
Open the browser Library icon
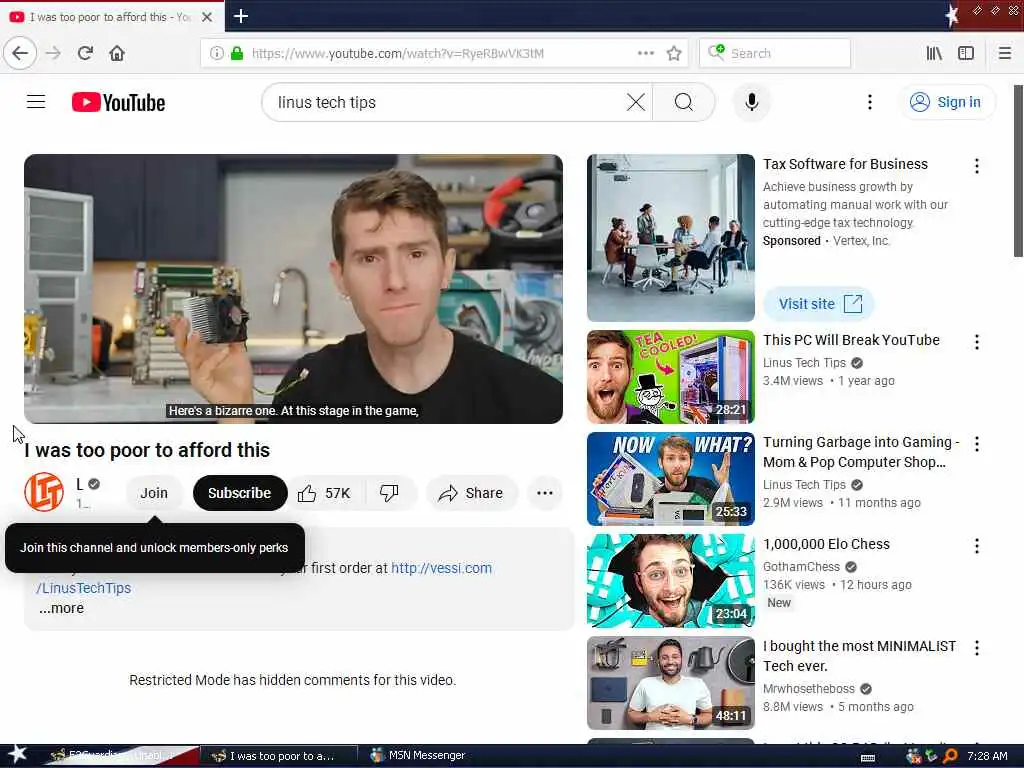pyautogui.click(x=934, y=53)
